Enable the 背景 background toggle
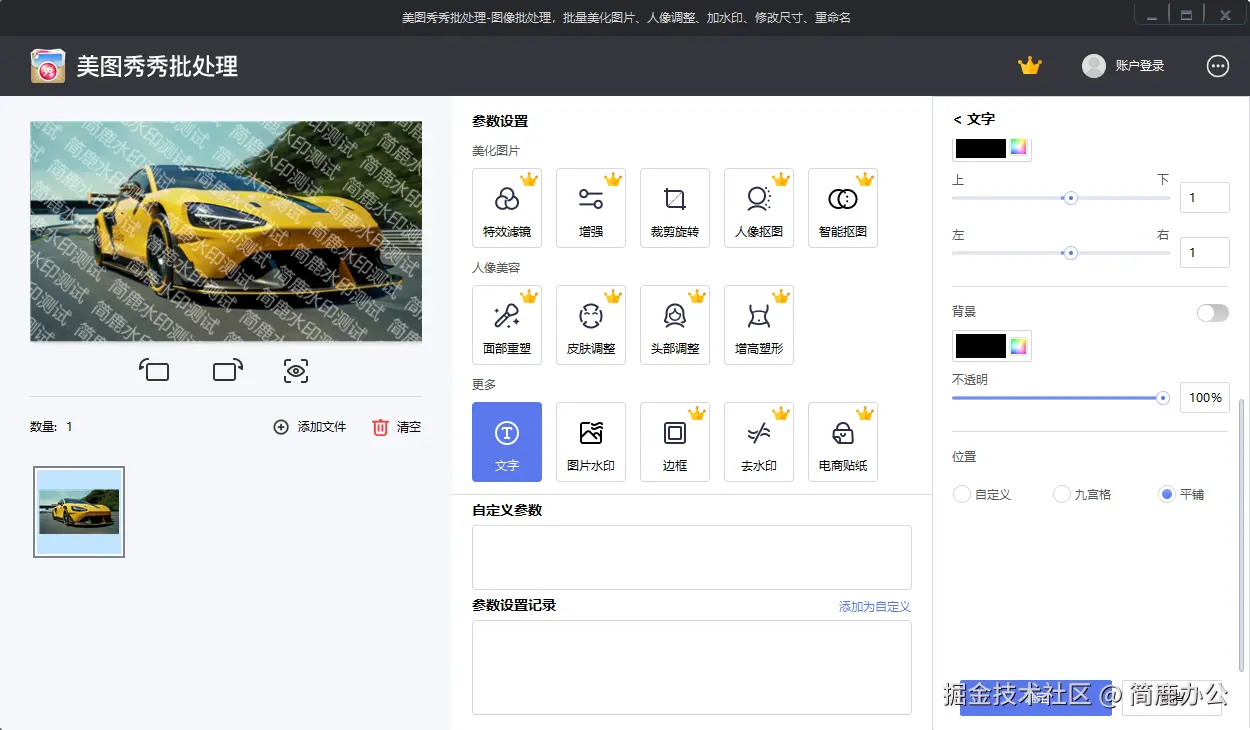1250x730 pixels. pyautogui.click(x=1213, y=312)
